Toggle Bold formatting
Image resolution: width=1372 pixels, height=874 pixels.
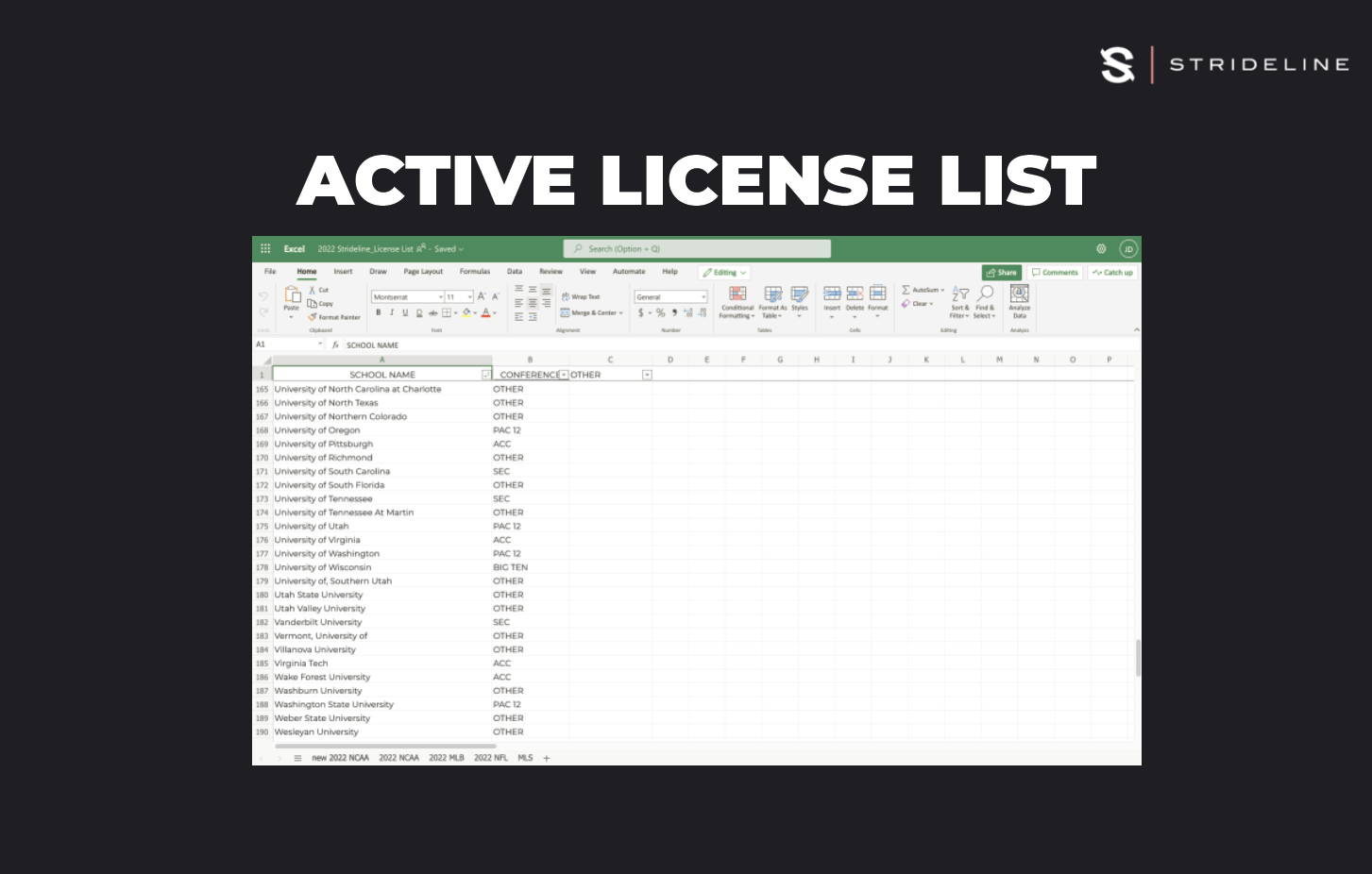379,312
